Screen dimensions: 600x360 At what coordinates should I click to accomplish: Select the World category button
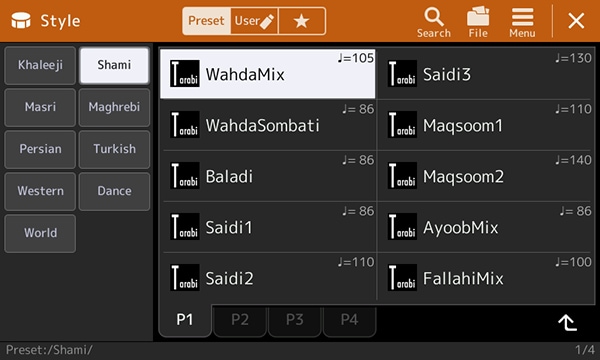[40, 233]
